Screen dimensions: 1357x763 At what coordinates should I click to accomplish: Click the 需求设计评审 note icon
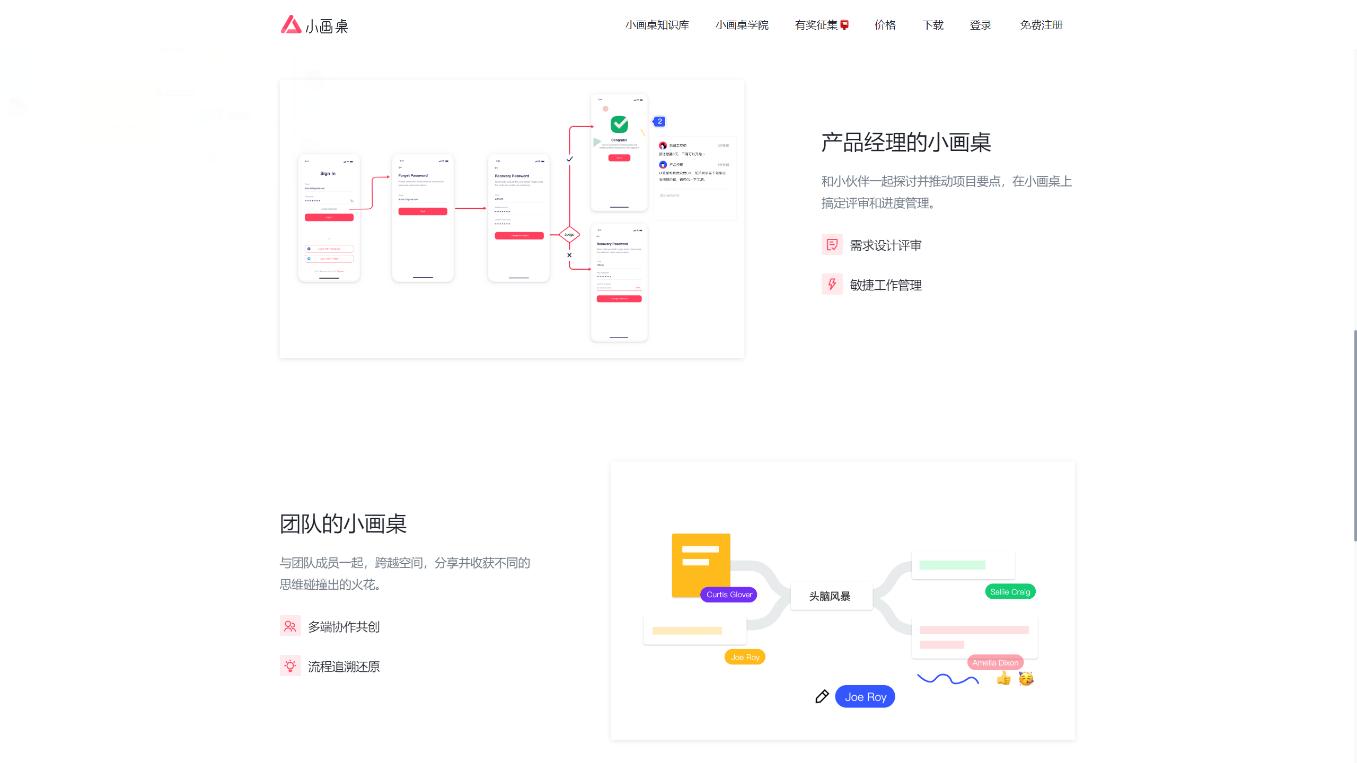click(832, 245)
